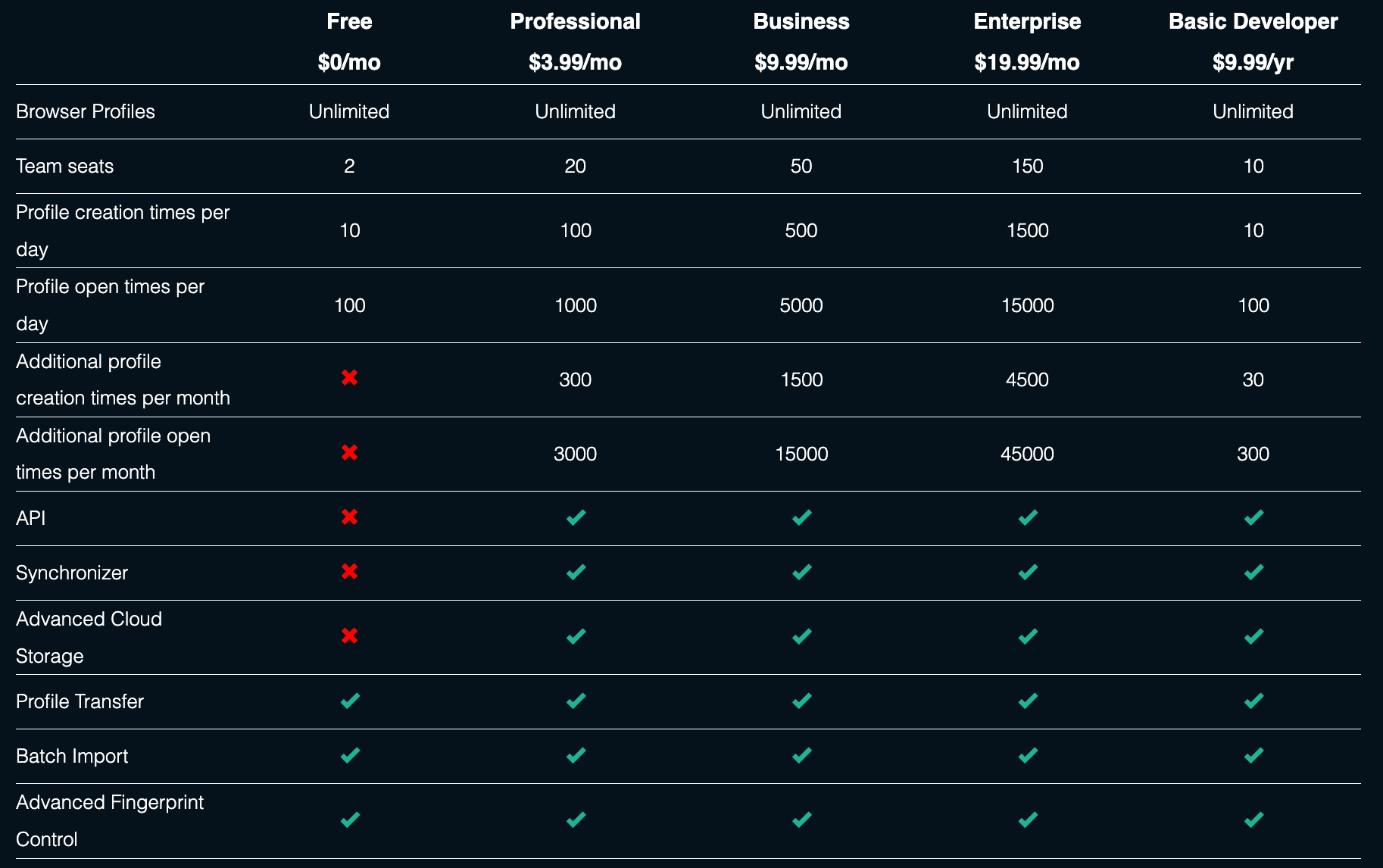Click red cross for Advanced Cloud Storage
The height and width of the screenshot is (868, 1383).
[x=349, y=636]
